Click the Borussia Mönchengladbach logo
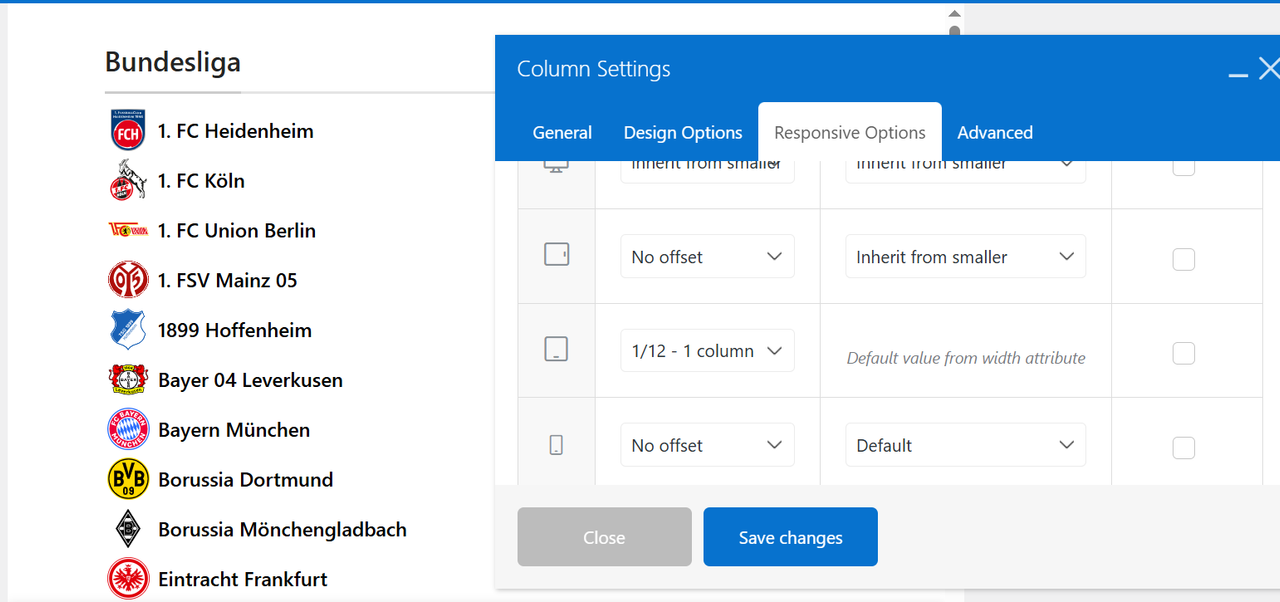 (x=128, y=529)
